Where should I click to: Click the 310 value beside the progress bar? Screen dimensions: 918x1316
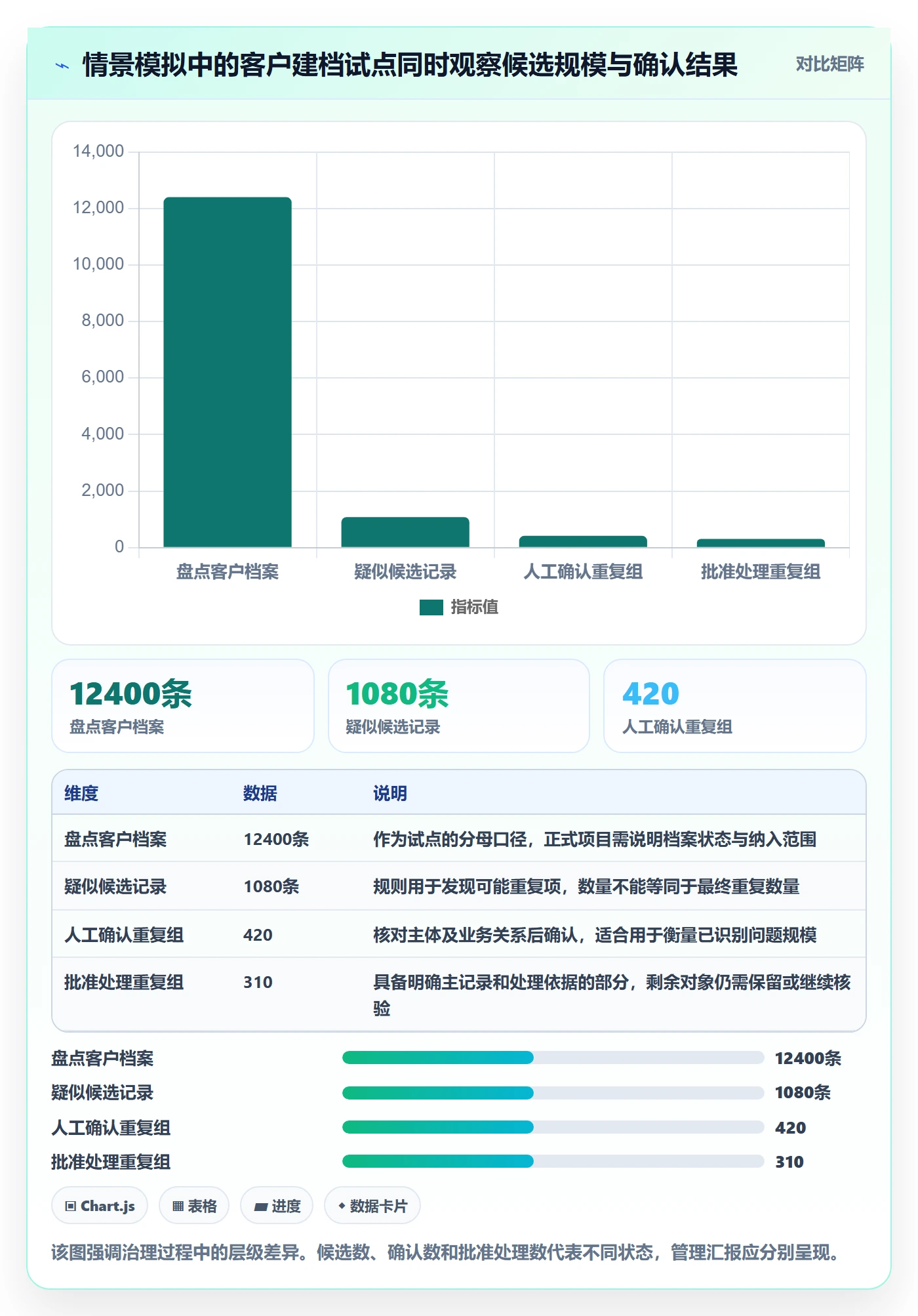pos(789,1162)
